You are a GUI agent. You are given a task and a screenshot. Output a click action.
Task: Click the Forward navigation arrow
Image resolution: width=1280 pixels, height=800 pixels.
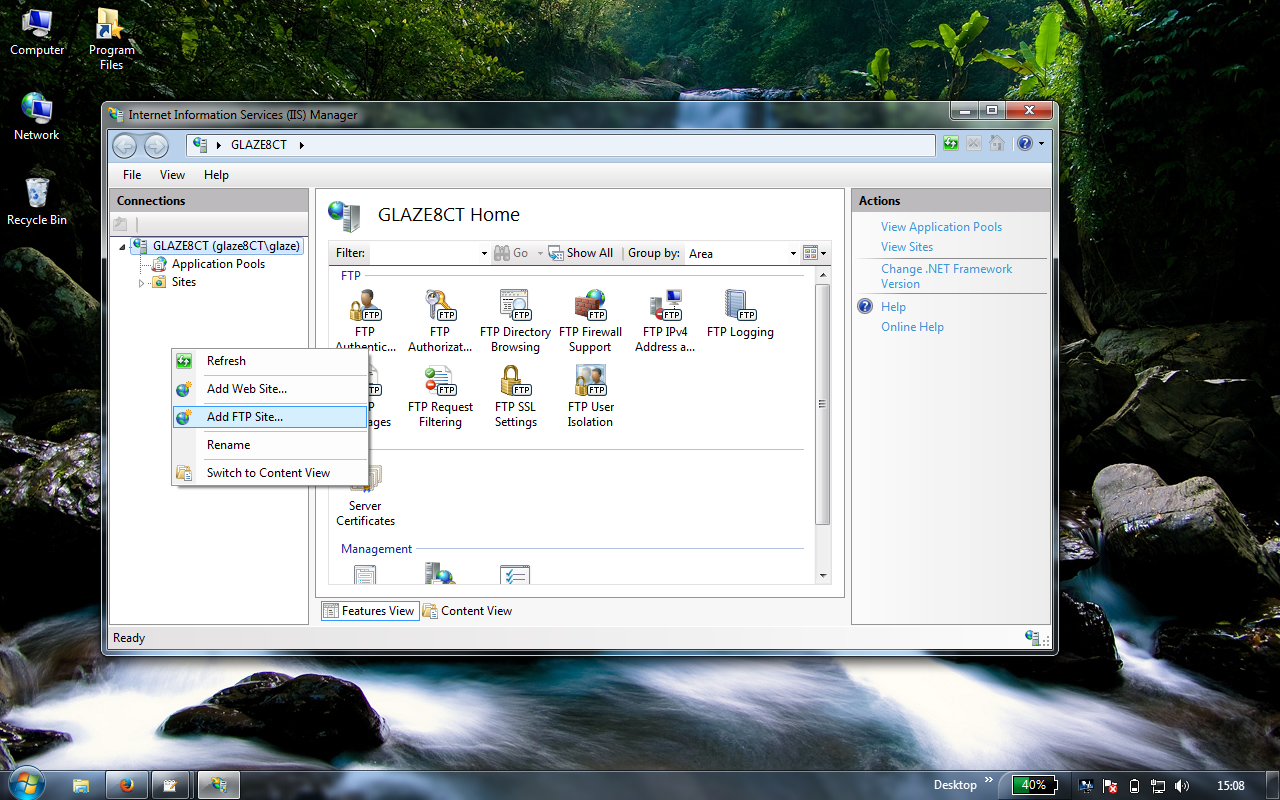[x=156, y=146]
